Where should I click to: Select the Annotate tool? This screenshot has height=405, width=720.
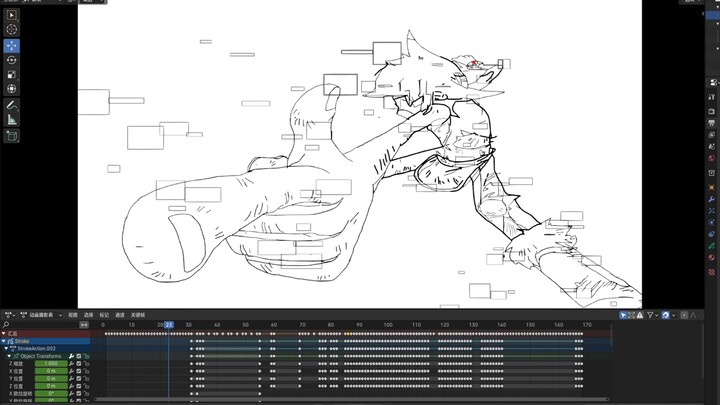point(11,105)
